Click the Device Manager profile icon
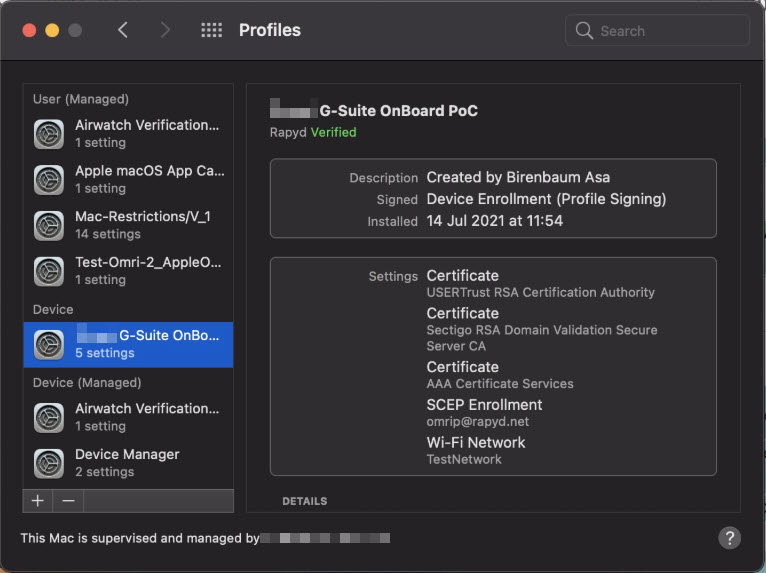 49,463
